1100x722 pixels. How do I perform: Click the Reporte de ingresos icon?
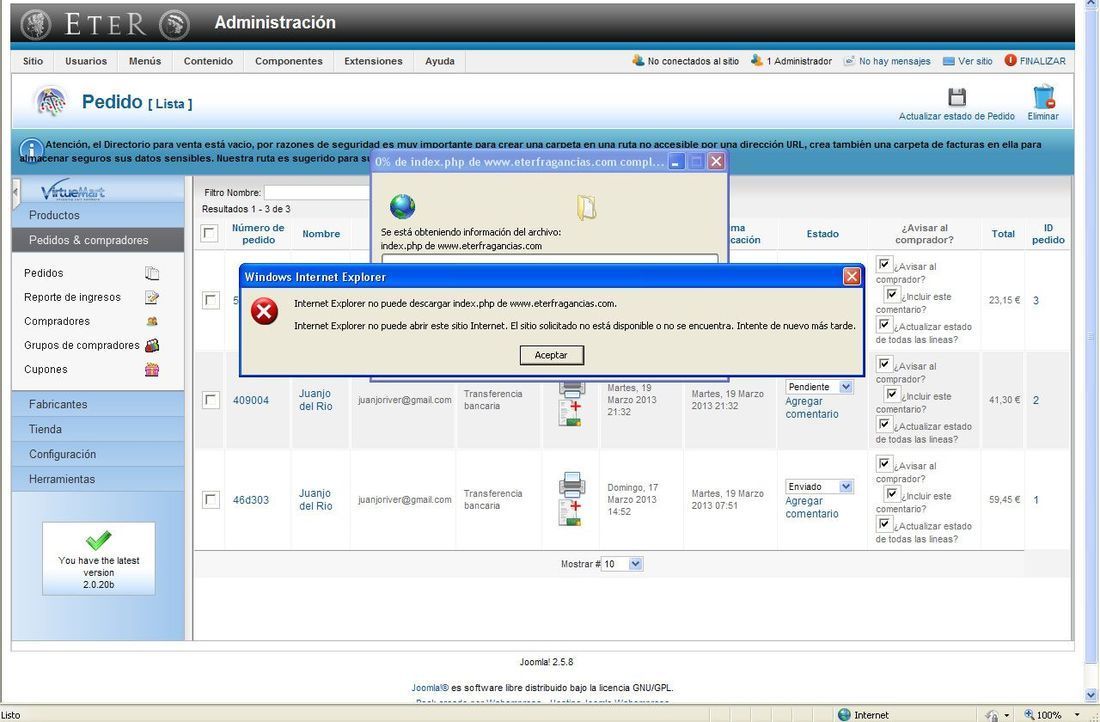[152, 297]
